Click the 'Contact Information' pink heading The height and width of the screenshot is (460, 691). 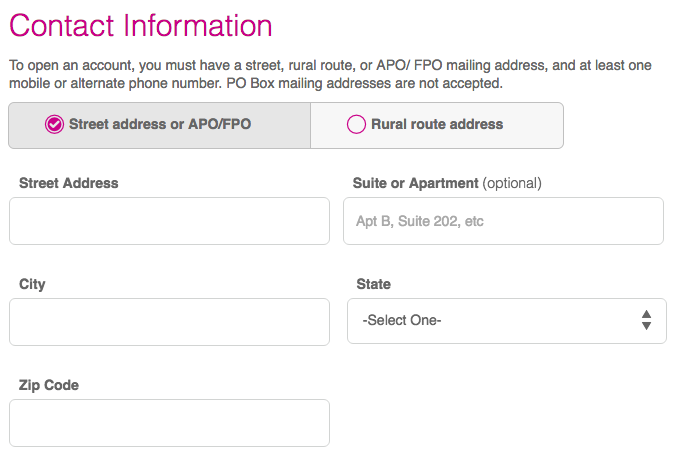tap(141, 26)
